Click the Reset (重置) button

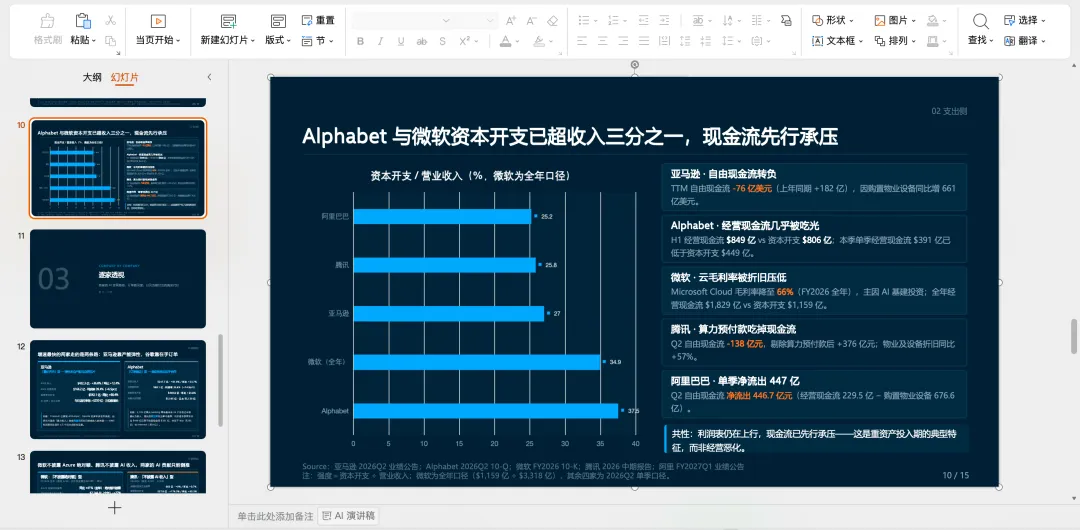click(x=318, y=21)
